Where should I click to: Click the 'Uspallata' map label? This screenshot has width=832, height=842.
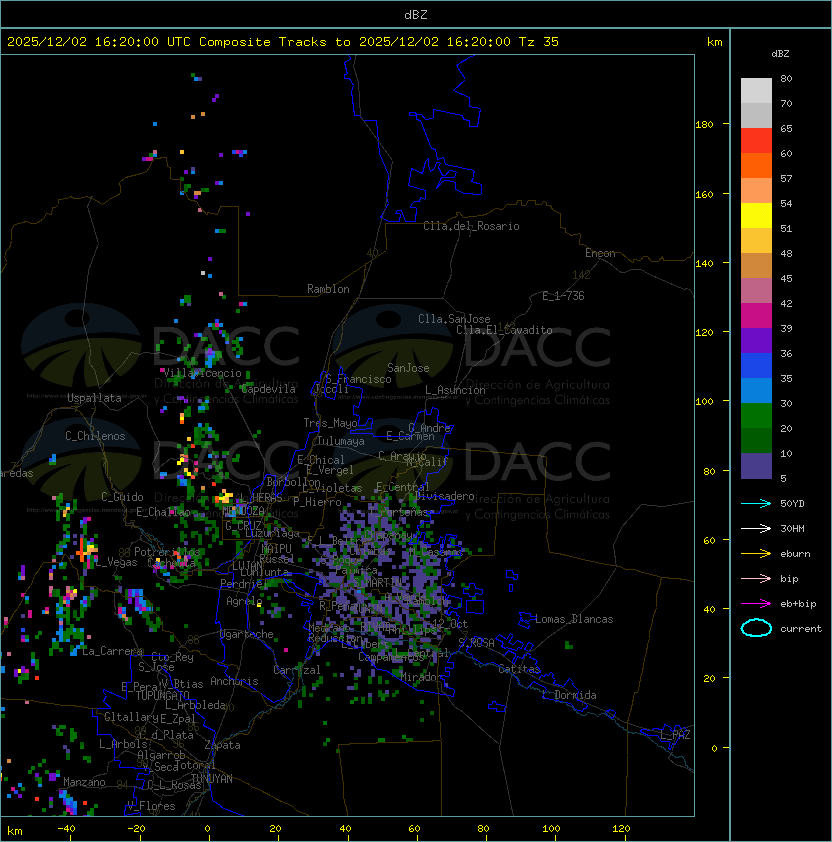point(94,398)
